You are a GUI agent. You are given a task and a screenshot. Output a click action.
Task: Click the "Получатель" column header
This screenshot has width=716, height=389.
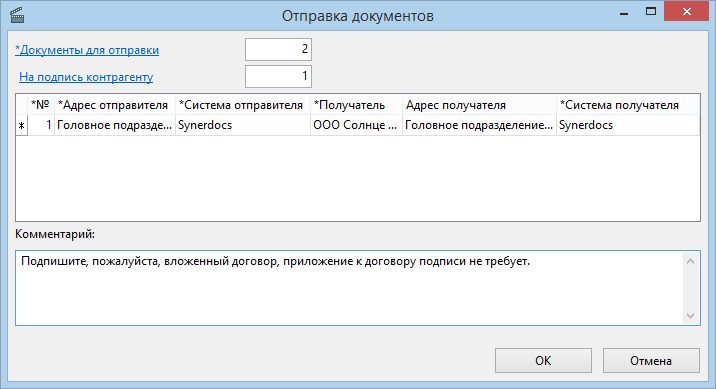coord(356,105)
